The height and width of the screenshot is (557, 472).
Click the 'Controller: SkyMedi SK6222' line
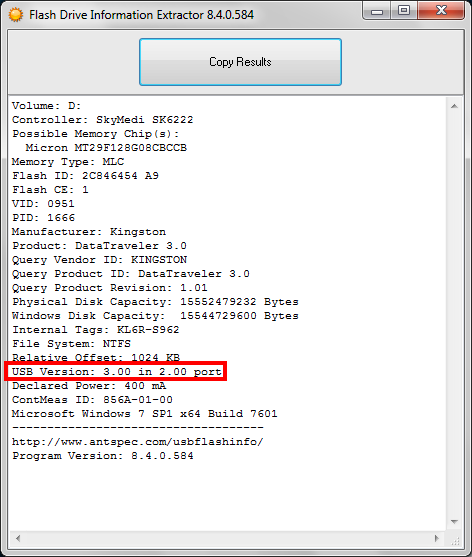tap(103, 120)
